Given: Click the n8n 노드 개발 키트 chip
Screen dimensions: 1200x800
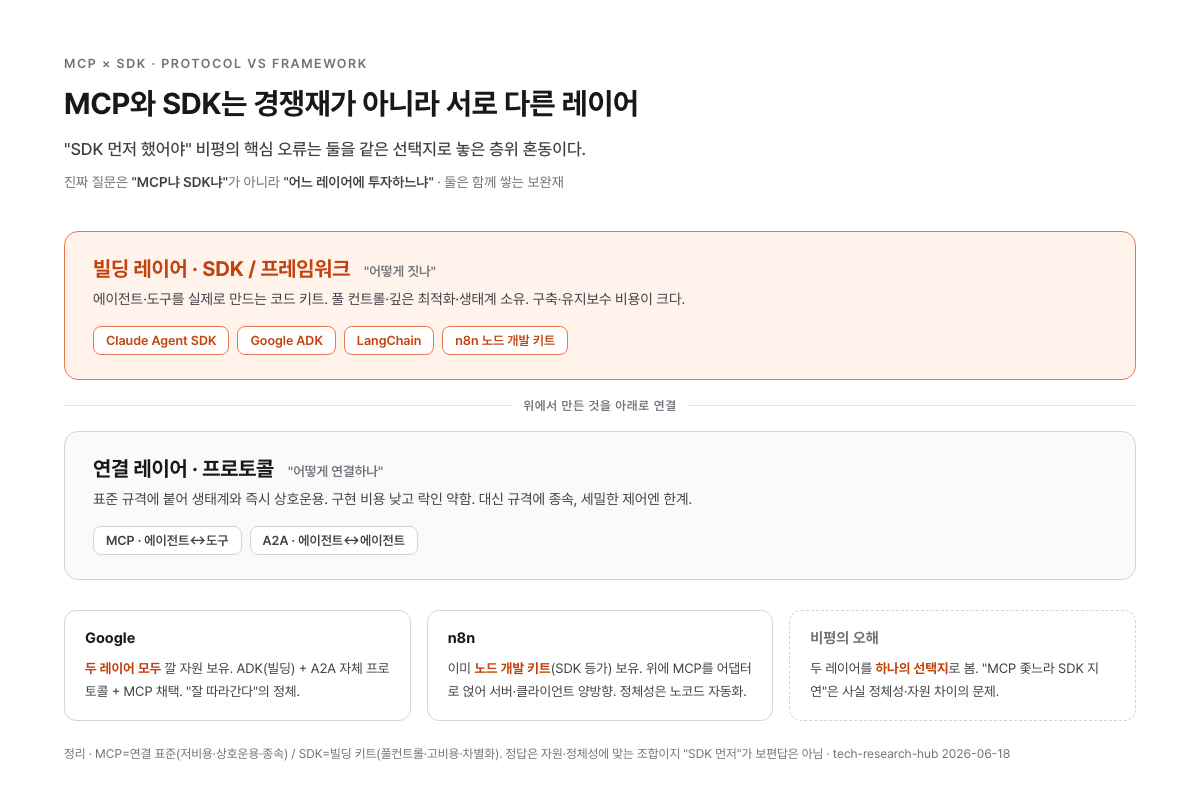Looking at the screenshot, I should (x=505, y=340).
